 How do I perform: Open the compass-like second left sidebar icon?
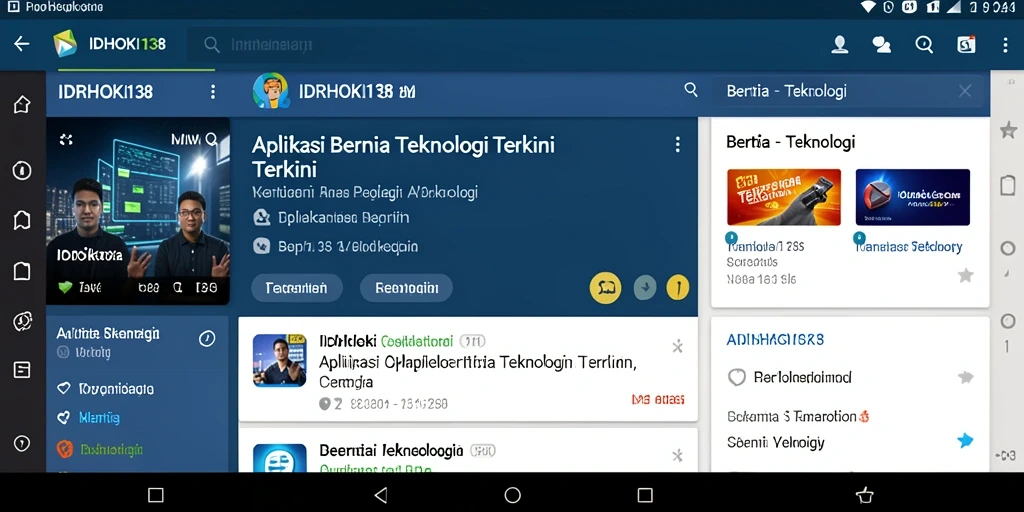22,170
